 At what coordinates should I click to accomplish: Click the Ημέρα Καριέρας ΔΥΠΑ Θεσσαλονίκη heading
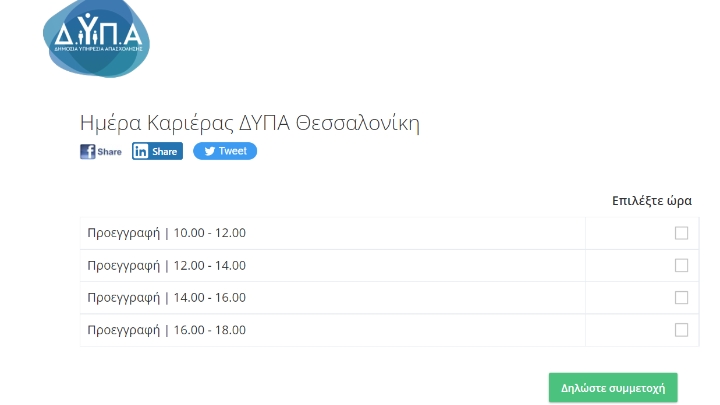coord(249,123)
